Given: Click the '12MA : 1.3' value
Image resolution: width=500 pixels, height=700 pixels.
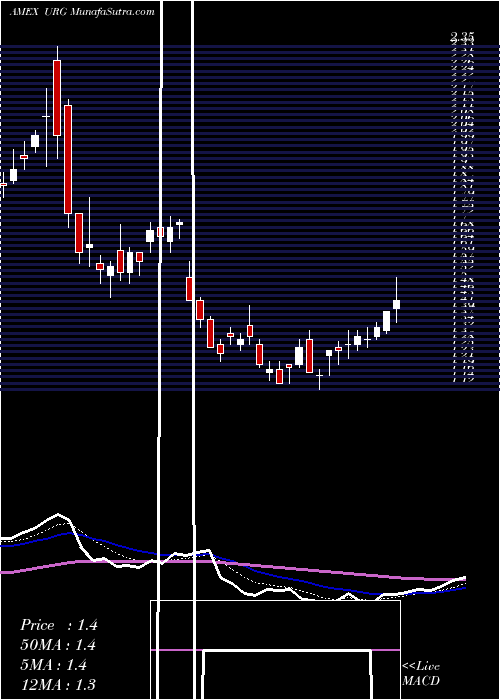Looking at the screenshot, I should (58, 685).
